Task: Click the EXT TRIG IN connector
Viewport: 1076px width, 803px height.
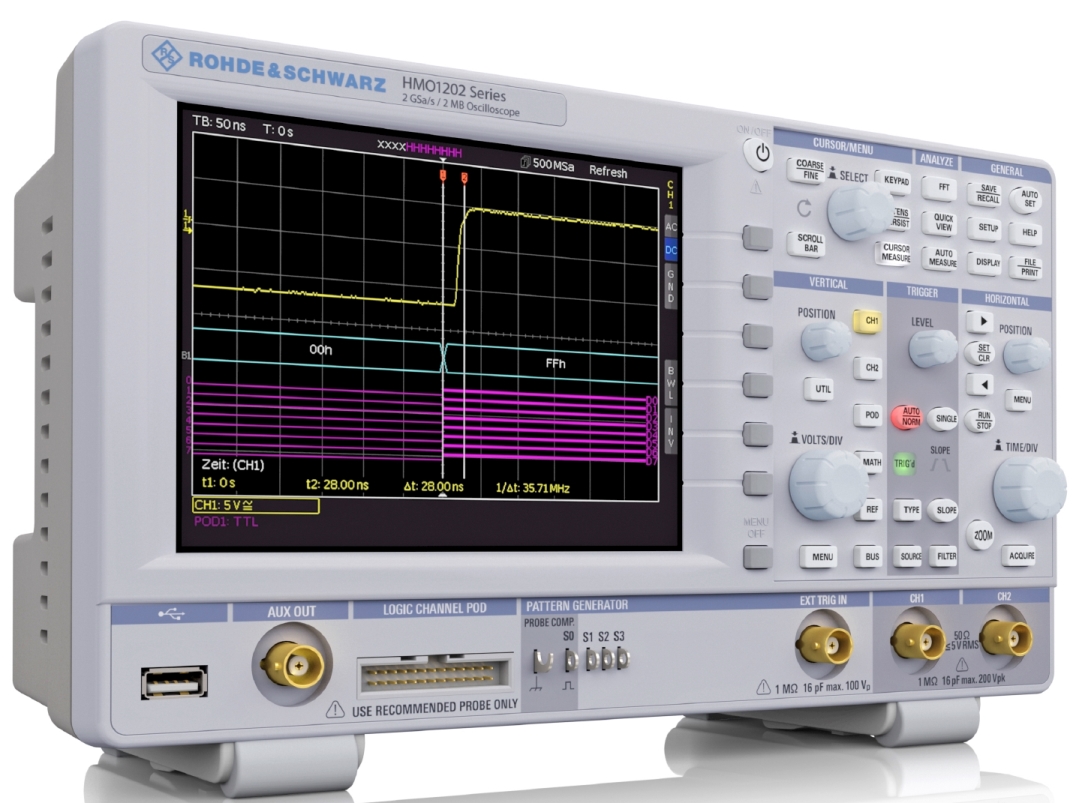Action: 824,644
